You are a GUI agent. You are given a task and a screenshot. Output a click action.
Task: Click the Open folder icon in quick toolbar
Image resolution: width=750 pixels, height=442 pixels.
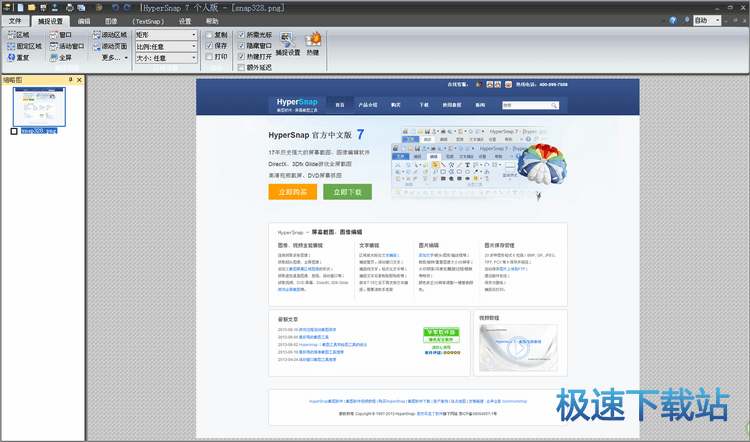pos(32,7)
